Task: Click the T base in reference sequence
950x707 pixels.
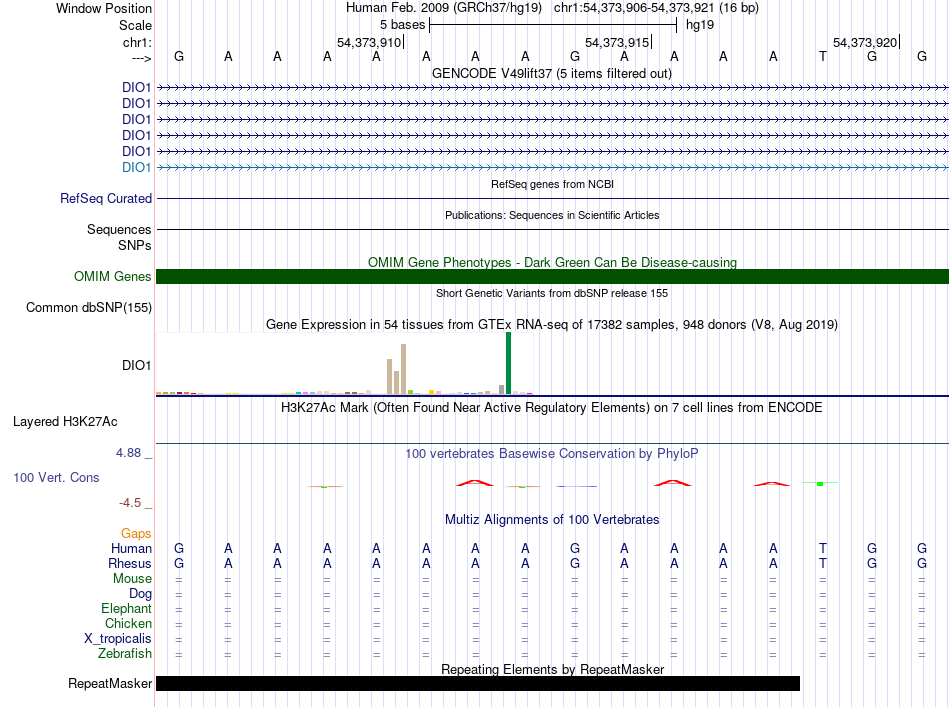Action: coord(822,56)
